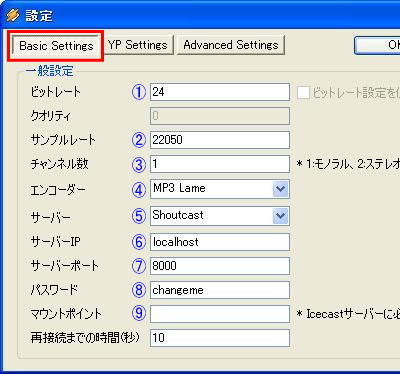Click the サーバーIP field with localhost
Screen dimensions: 400x374
tap(220, 242)
